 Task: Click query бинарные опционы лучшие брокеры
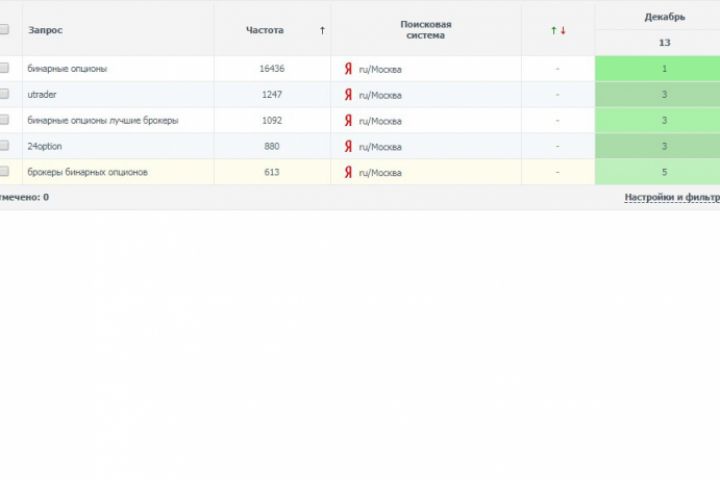[x=103, y=120]
